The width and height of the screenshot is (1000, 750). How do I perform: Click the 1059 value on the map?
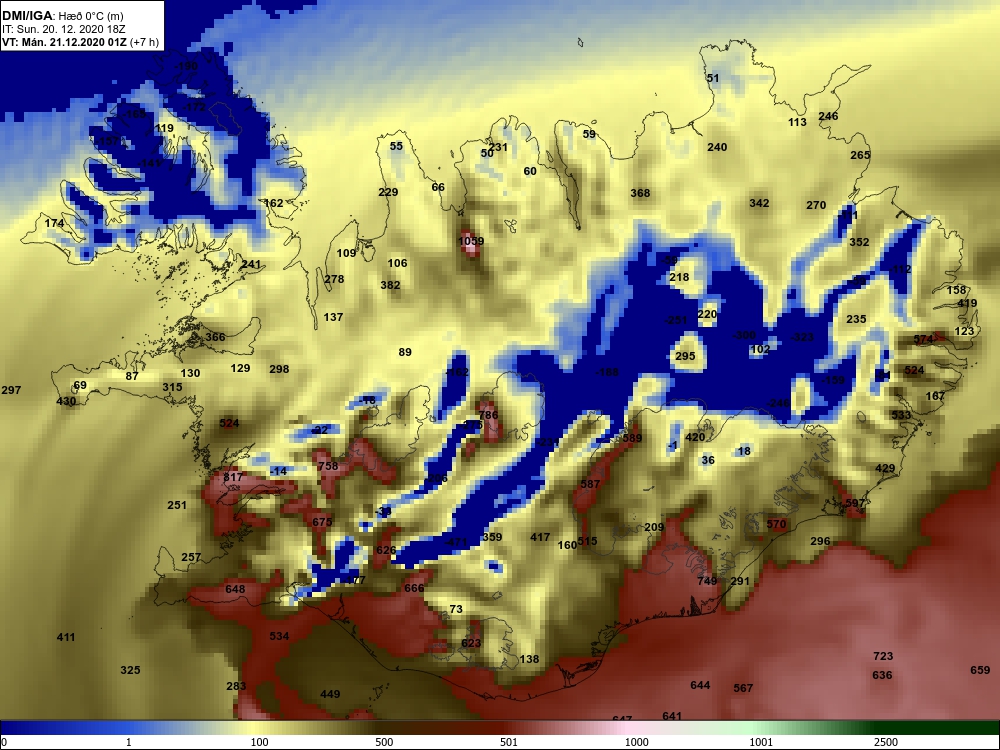pos(471,241)
